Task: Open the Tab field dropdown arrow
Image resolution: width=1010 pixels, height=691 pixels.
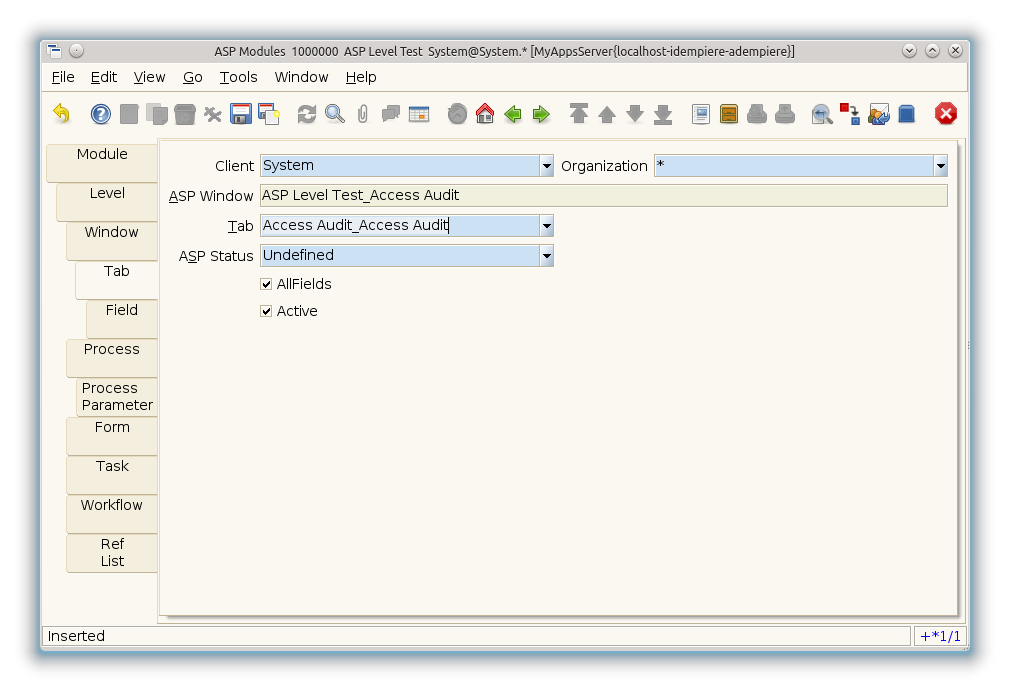Action: point(546,226)
